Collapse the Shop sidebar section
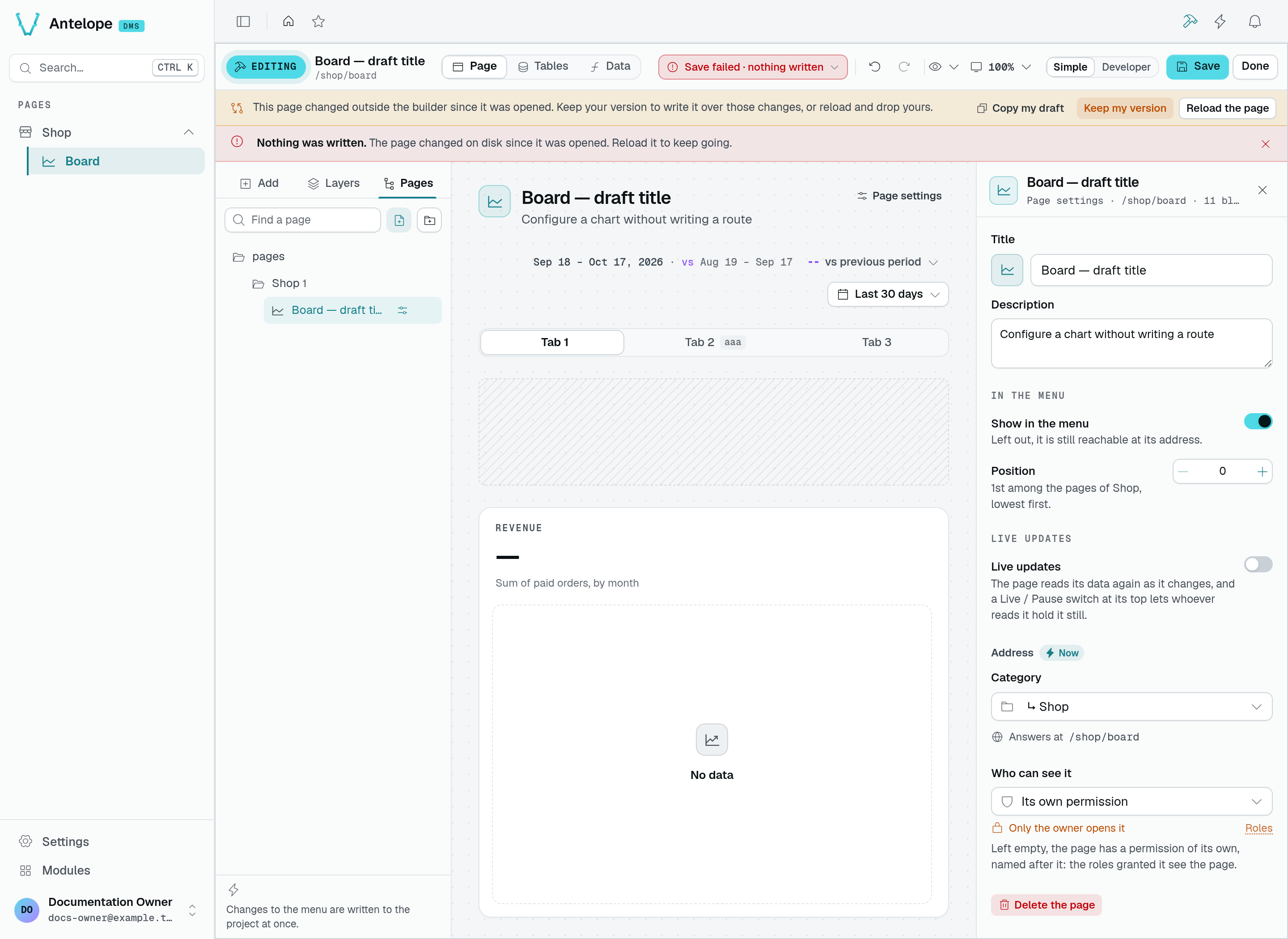1288x939 pixels. pos(189,132)
